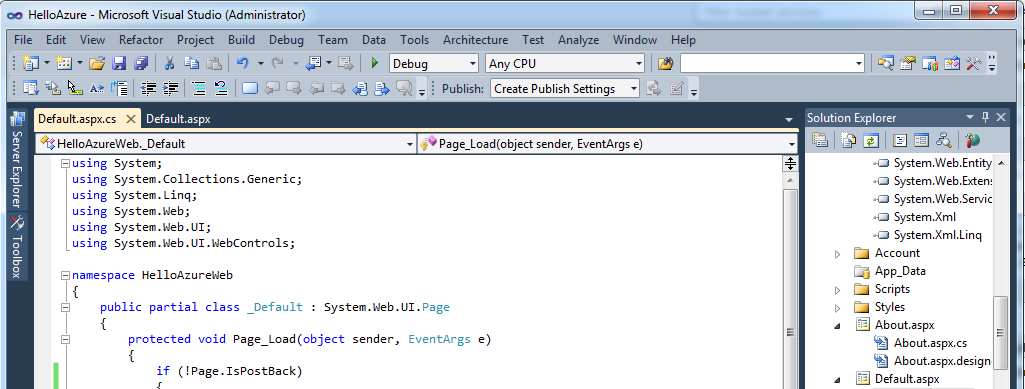Image resolution: width=1025 pixels, height=389 pixels.
Task: Uncomment the selected lines icon
Action: pyautogui.click(x=220, y=88)
